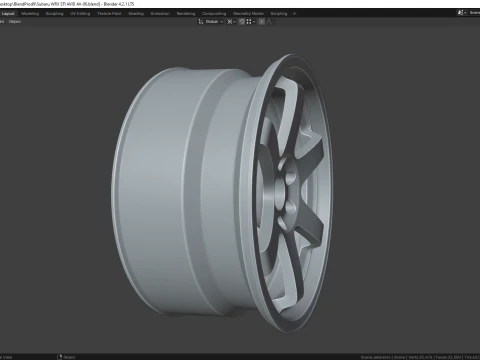Open the Global transform orientation dropdown
480x360 pixels.
(x=211, y=22)
